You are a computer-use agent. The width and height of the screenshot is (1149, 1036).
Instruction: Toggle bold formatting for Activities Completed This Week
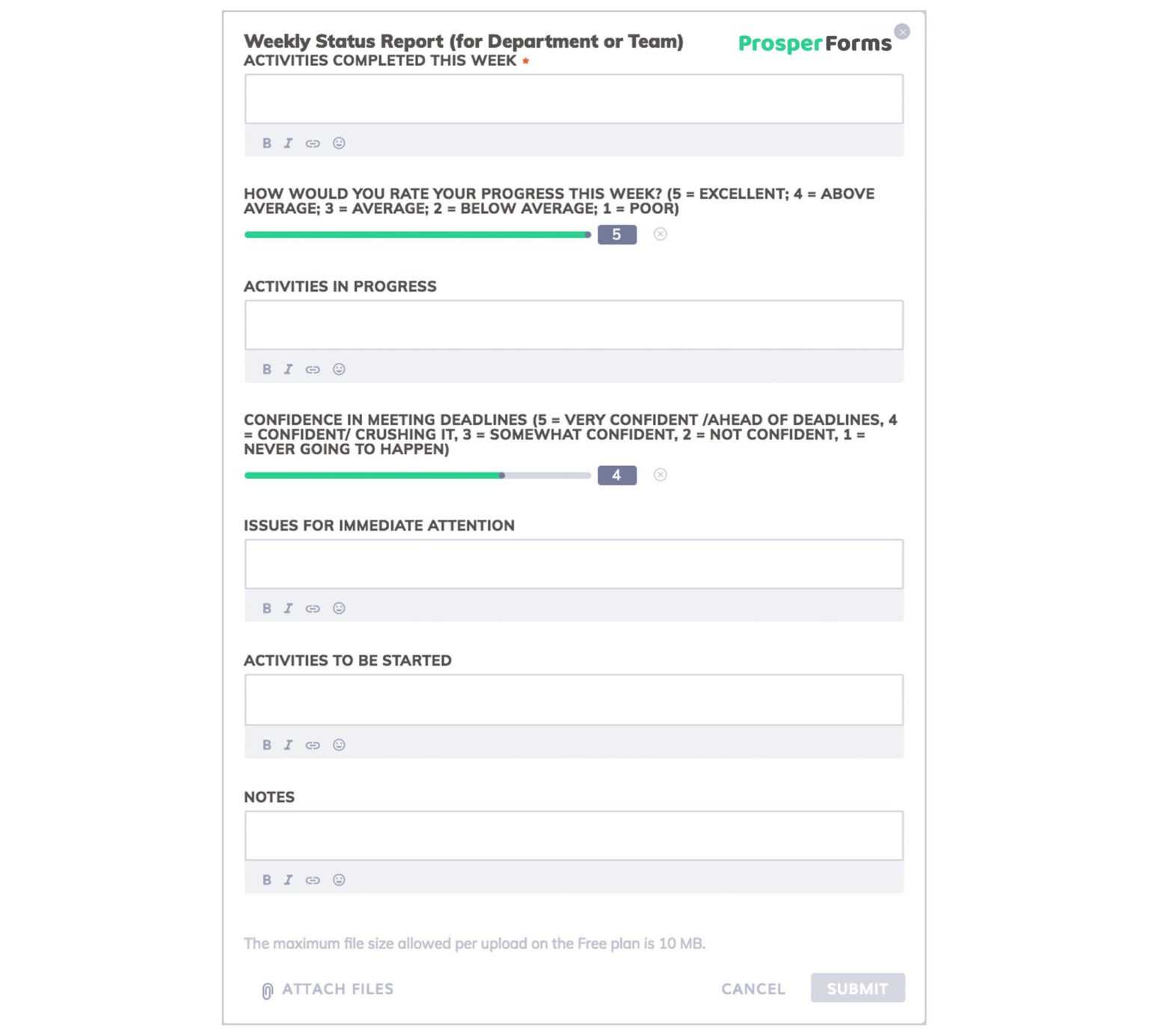click(x=267, y=143)
